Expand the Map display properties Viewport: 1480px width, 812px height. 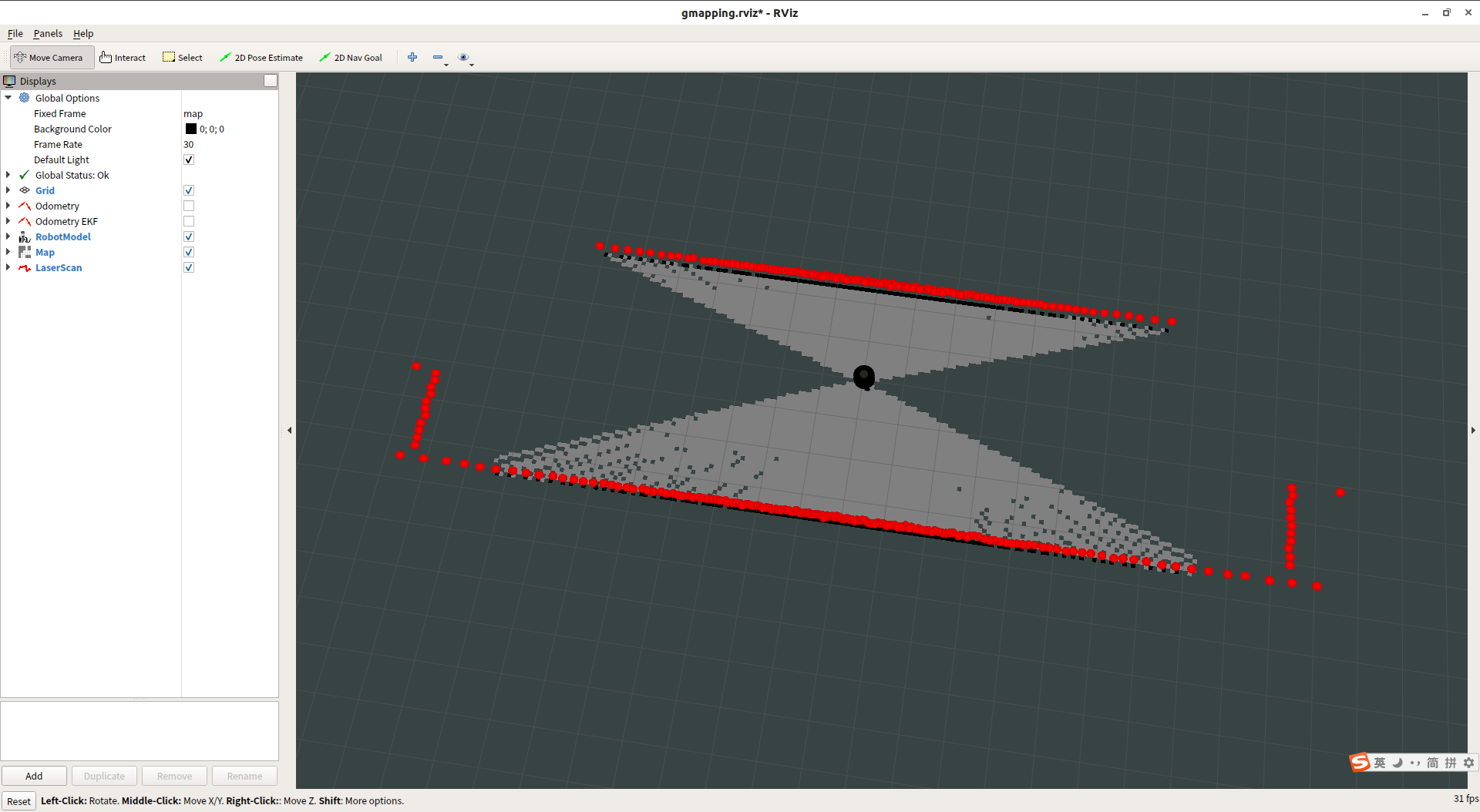click(x=8, y=252)
